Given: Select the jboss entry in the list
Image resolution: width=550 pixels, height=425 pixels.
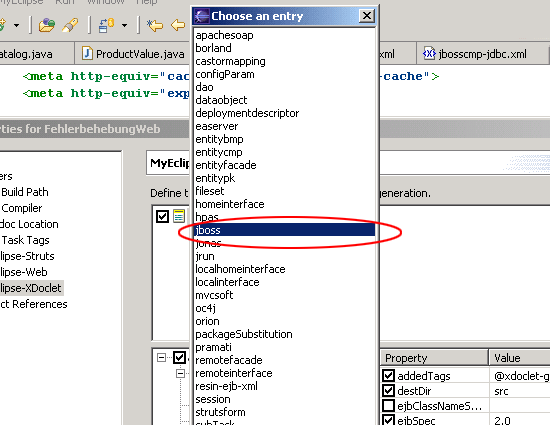Looking at the screenshot, I should [x=285, y=230].
